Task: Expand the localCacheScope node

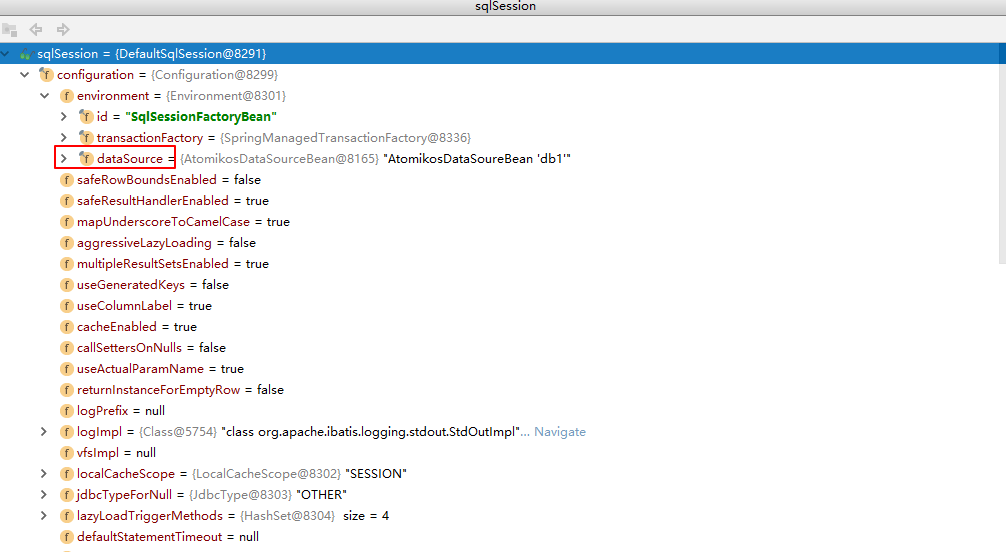Action: tap(44, 474)
